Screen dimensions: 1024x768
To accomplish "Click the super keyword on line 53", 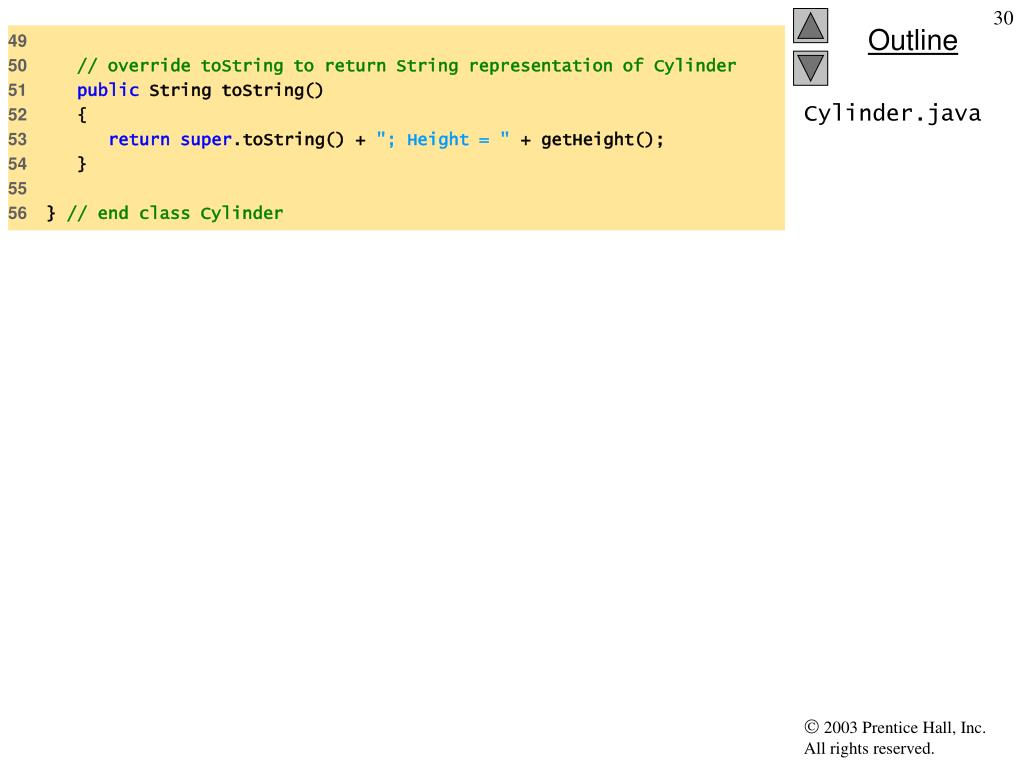I will pos(206,140).
